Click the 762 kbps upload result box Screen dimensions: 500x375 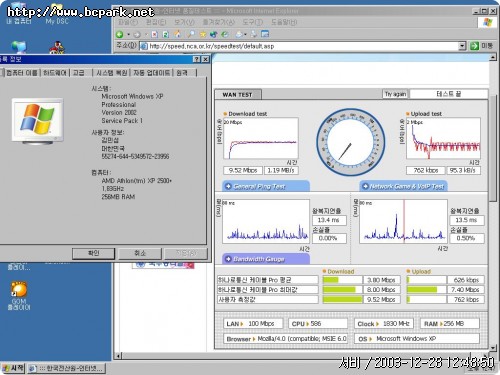click(x=426, y=170)
